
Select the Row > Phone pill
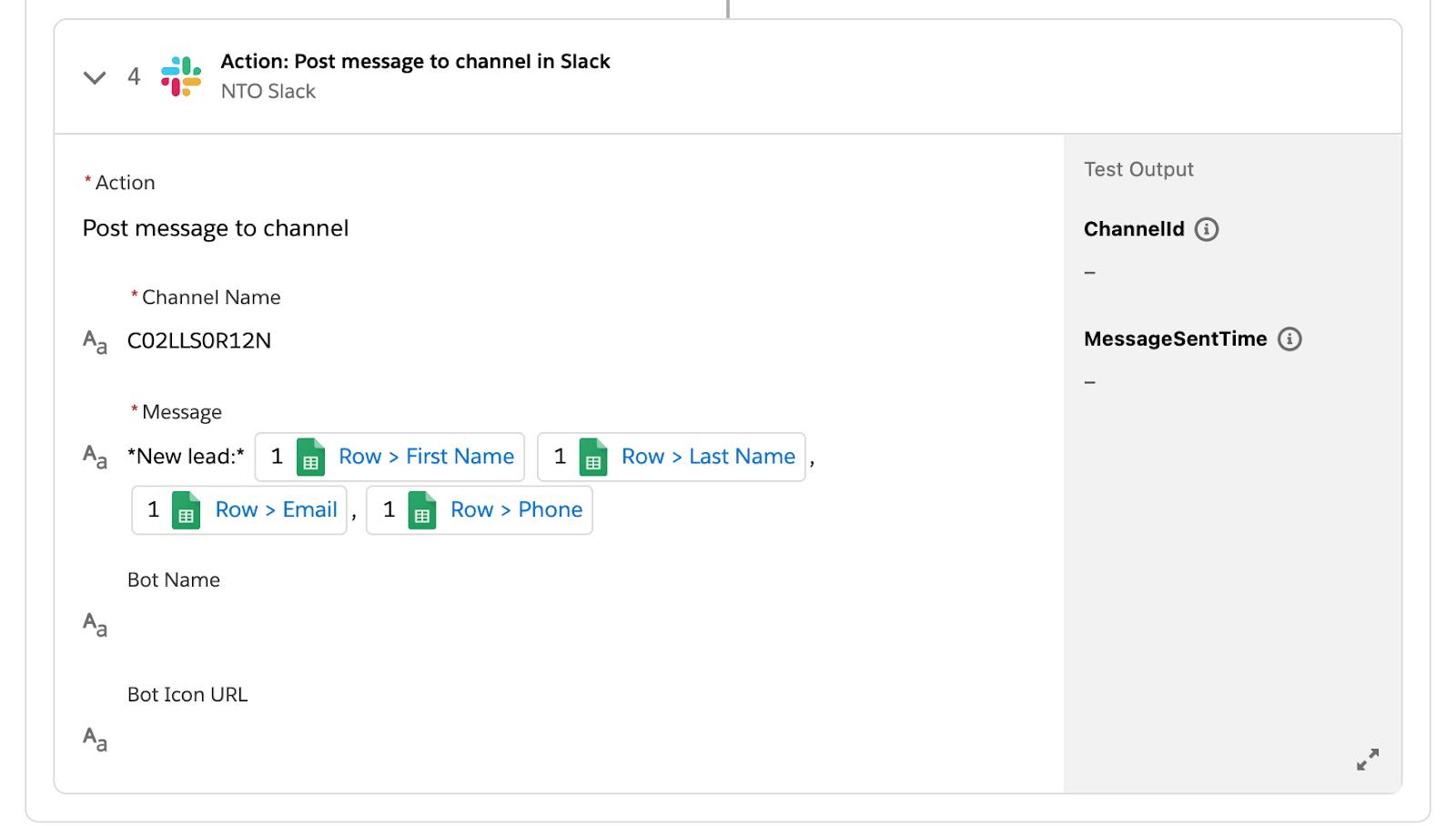(480, 510)
